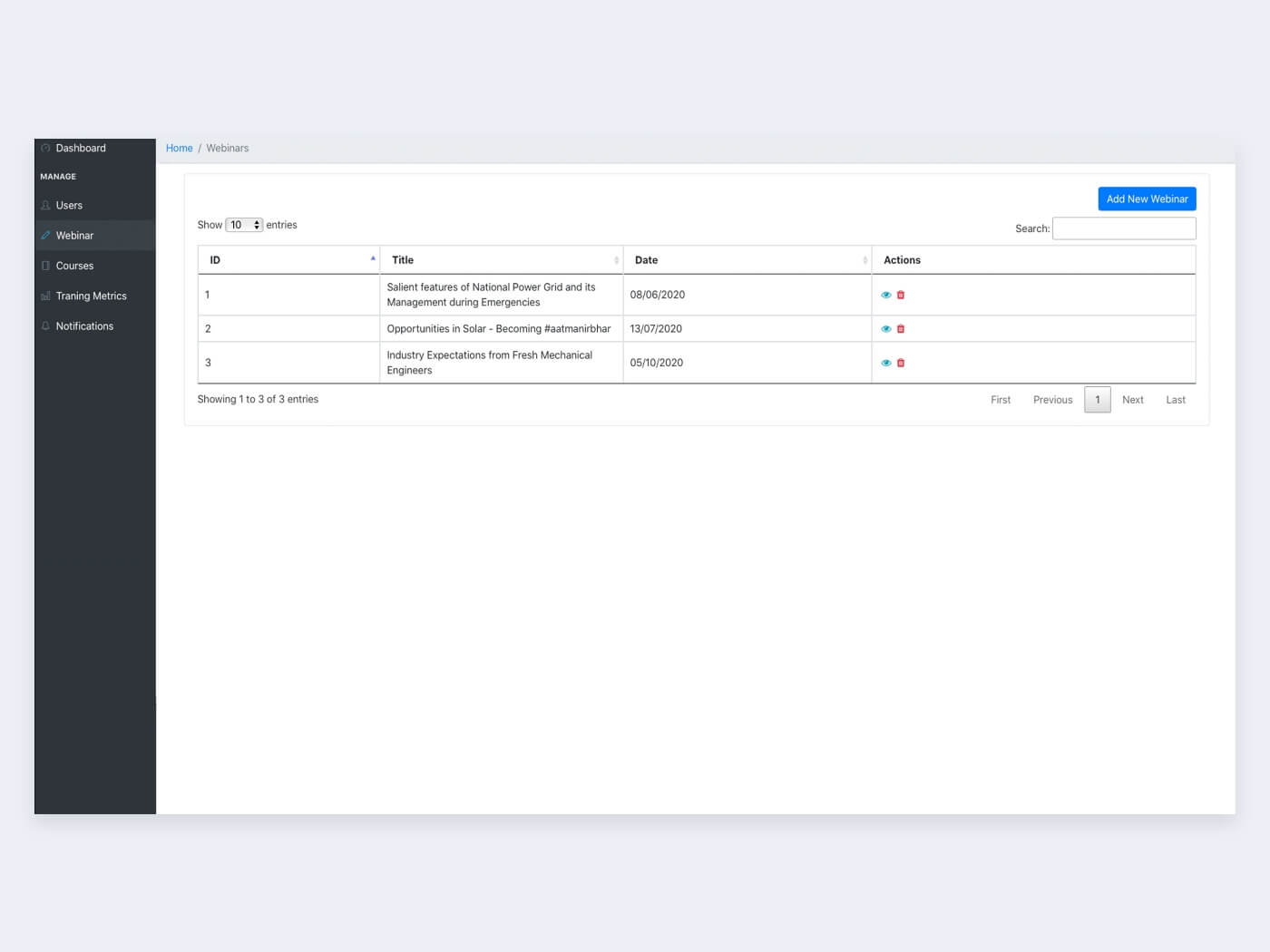The image size is (1270, 952).
Task: Sort table by Title column
Action: click(x=501, y=260)
